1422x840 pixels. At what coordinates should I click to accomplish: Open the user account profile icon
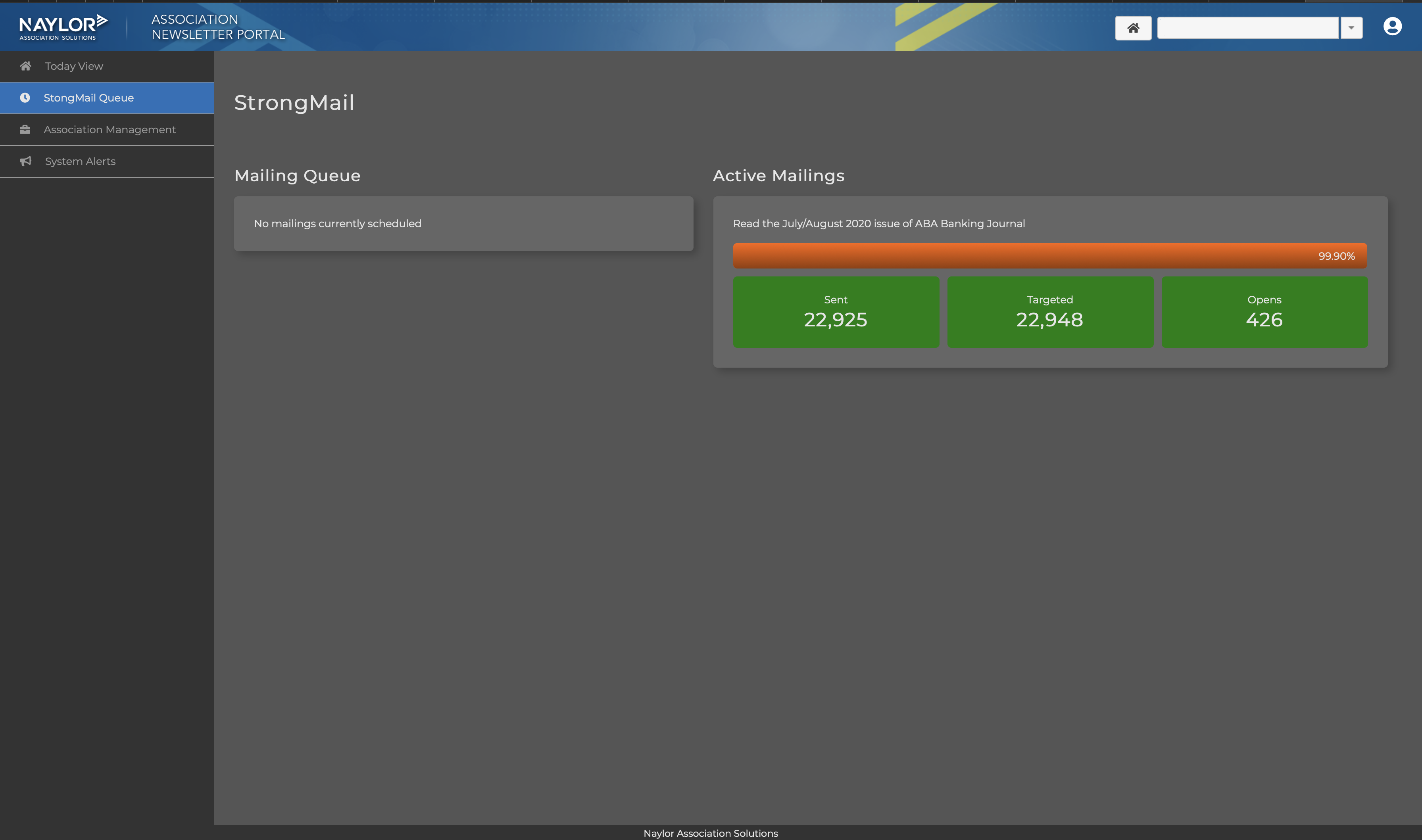(x=1392, y=27)
